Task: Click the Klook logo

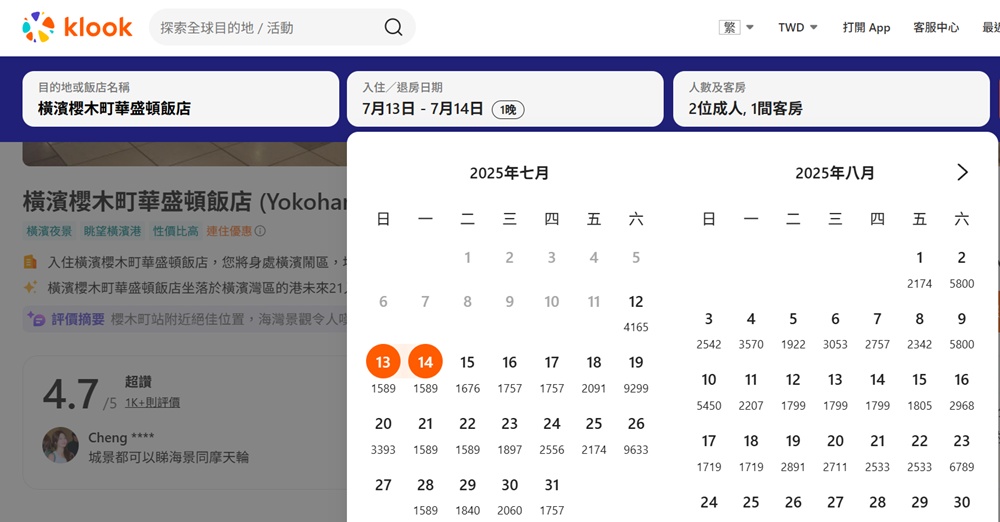Action: (x=77, y=27)
